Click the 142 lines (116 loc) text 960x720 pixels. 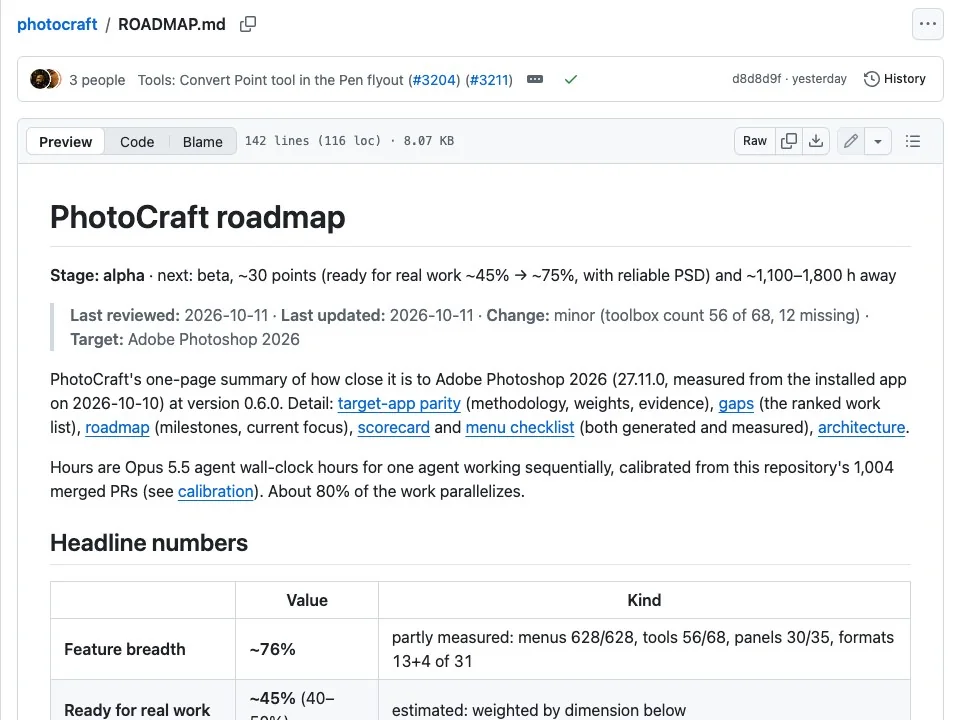[x=313, y=141]
